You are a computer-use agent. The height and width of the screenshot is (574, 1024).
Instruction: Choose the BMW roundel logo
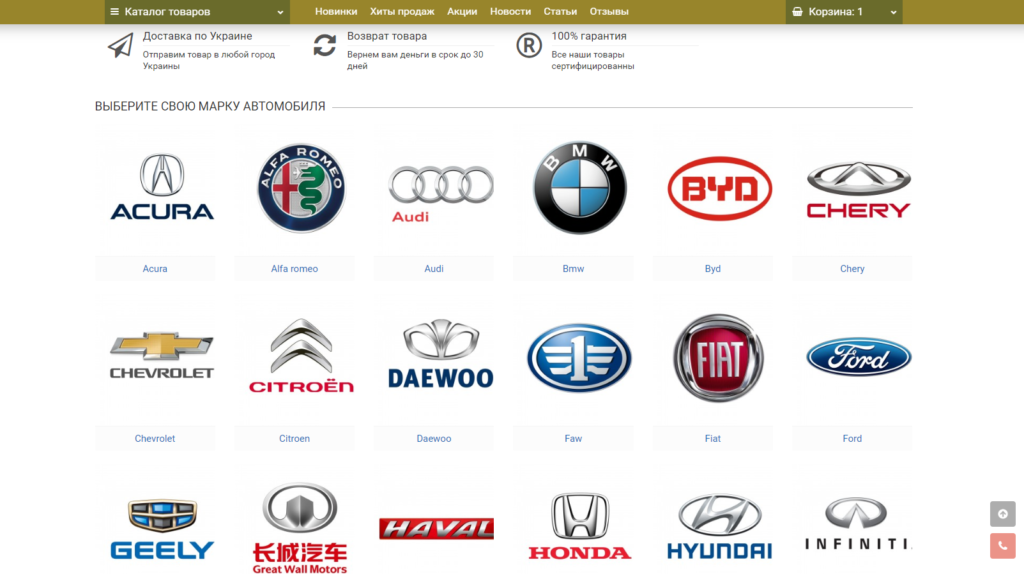(580, 188)
